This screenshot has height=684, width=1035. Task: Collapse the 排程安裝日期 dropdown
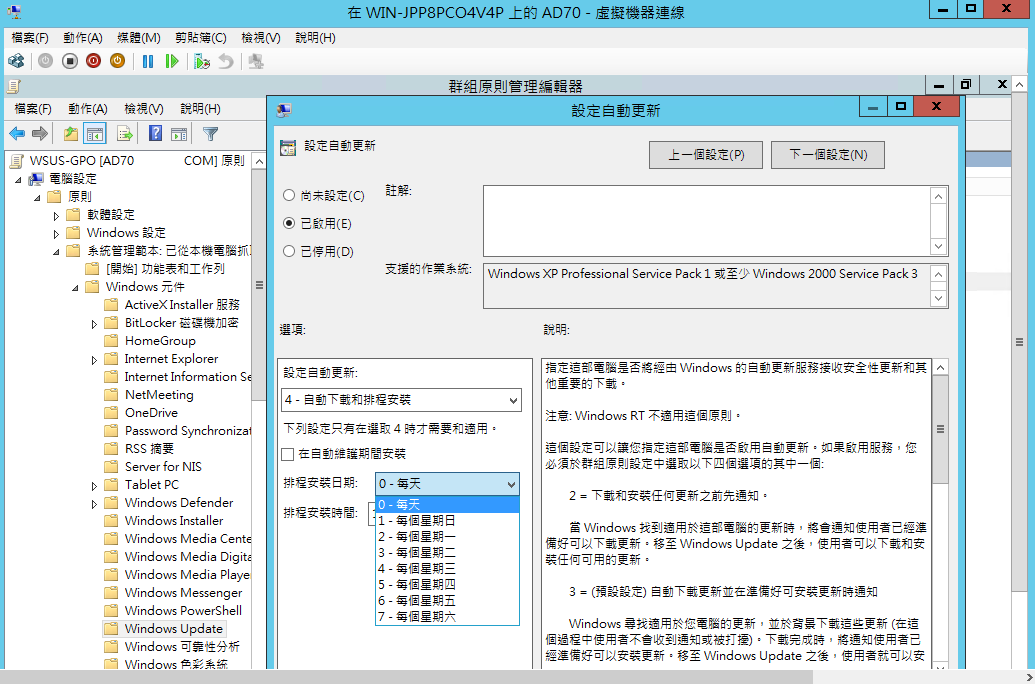(x=511, y=484)
